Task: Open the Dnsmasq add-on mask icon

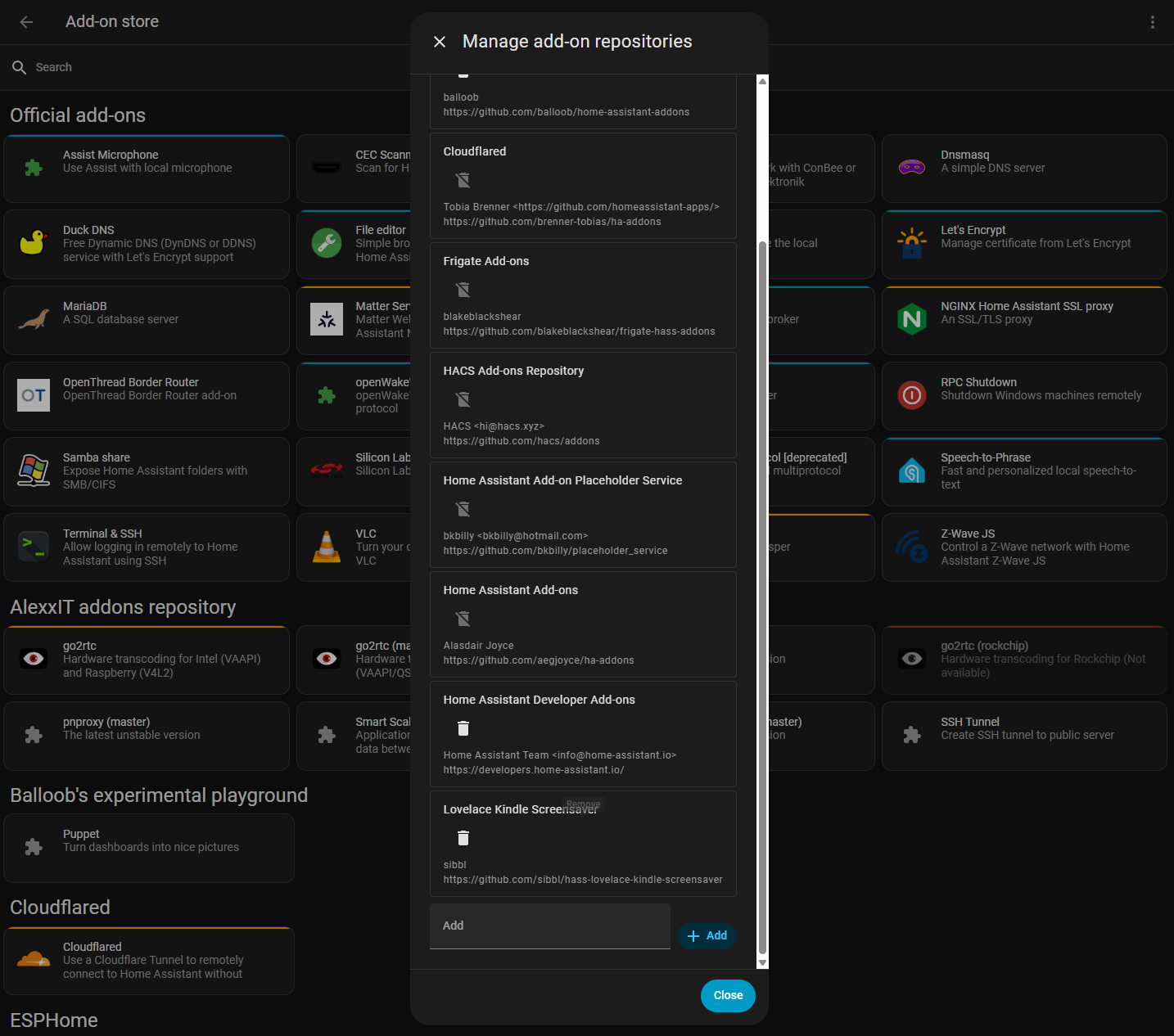Action: pos(912,168)
